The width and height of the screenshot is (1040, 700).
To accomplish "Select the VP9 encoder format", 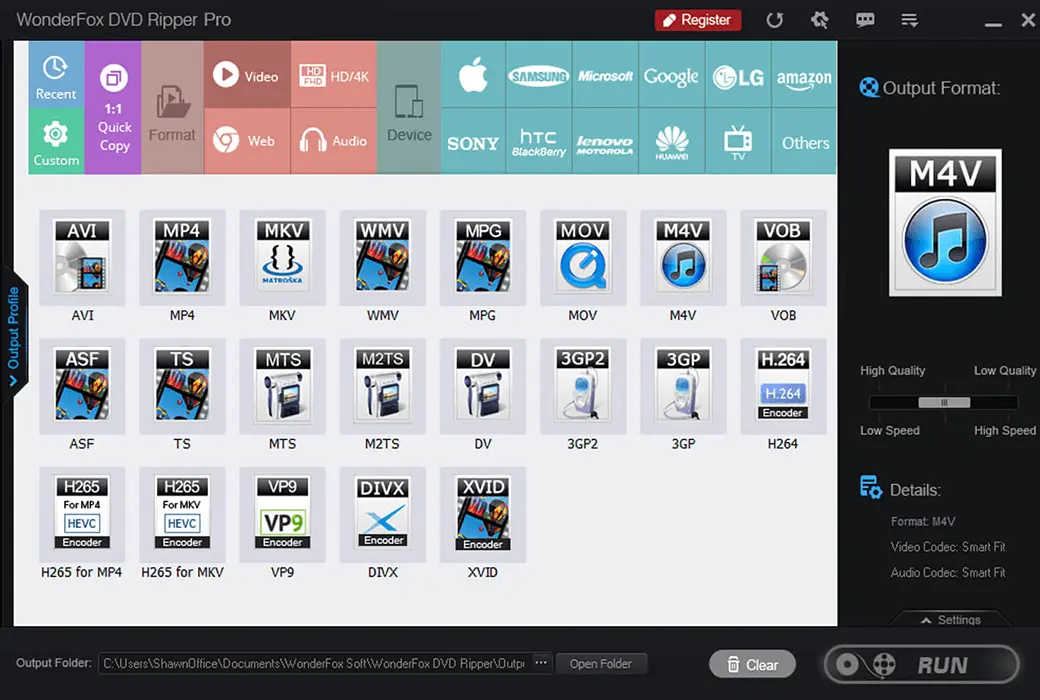I will click(x=283, y=514).
